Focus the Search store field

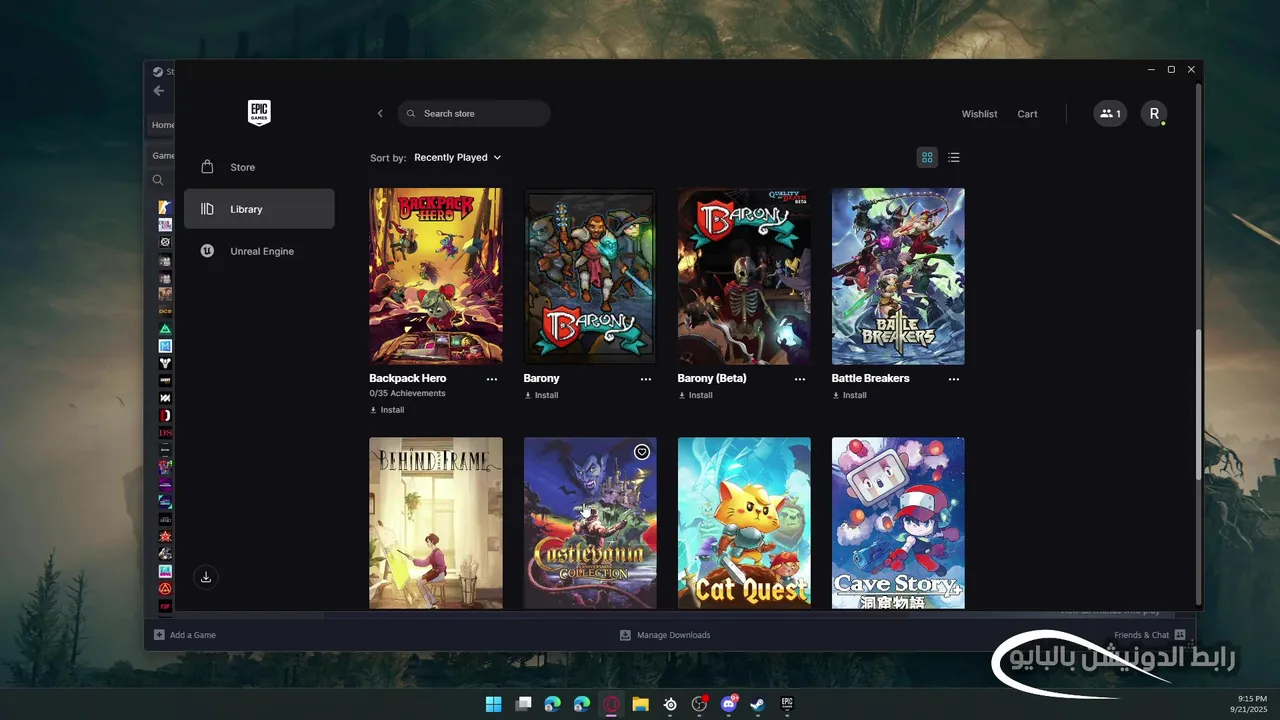pyautogui.click(x=474, y=113)
